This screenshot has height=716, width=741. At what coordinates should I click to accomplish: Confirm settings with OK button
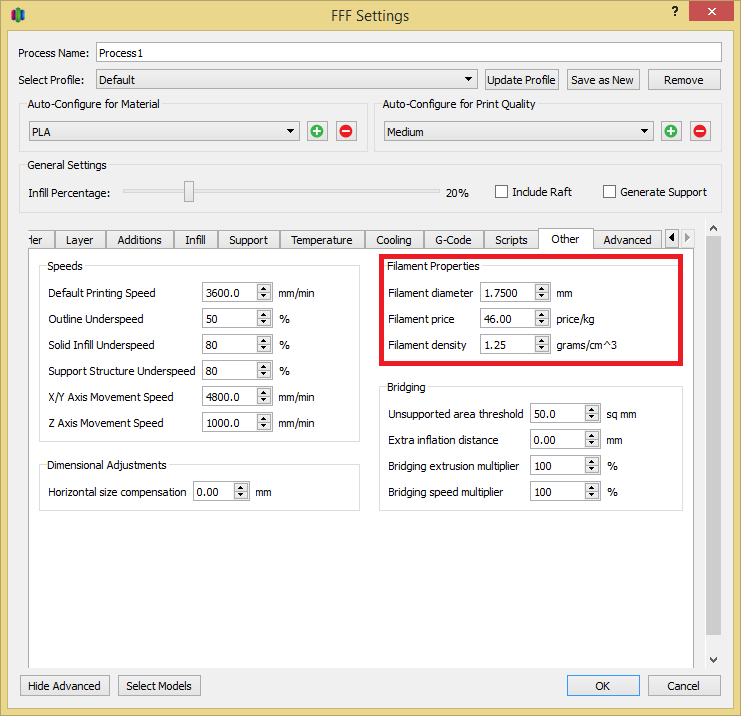[x=603, y=685]
